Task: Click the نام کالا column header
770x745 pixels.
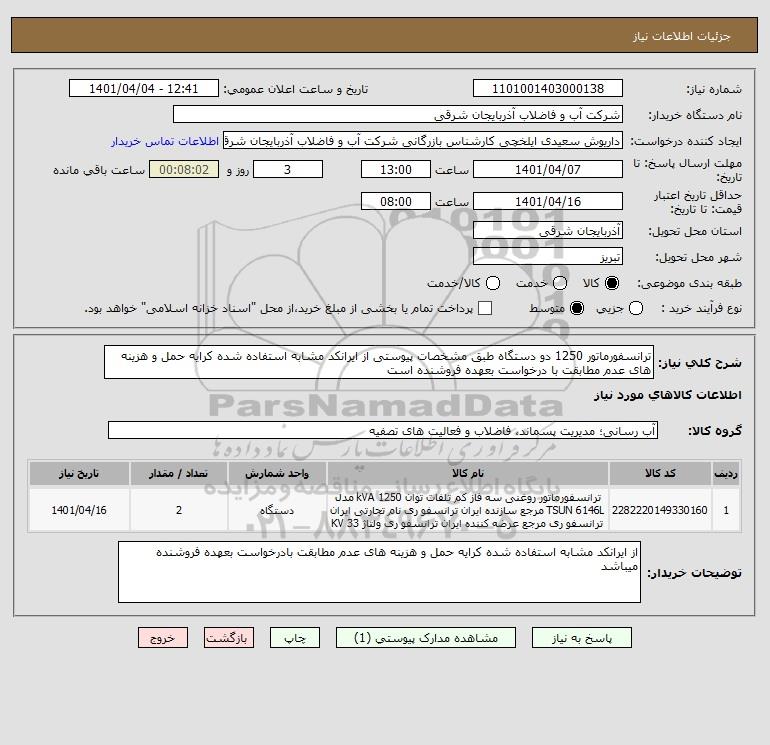Action: coord(468,473)
